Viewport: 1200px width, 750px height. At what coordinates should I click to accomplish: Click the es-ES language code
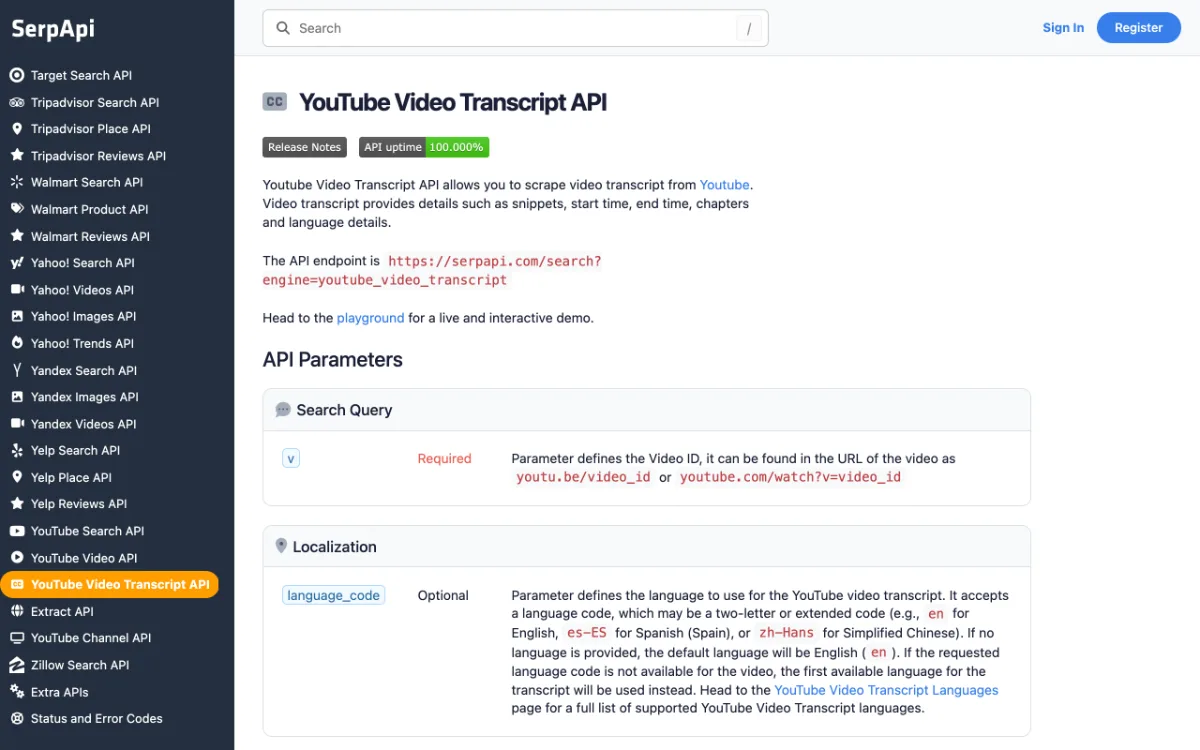(587, 633)
